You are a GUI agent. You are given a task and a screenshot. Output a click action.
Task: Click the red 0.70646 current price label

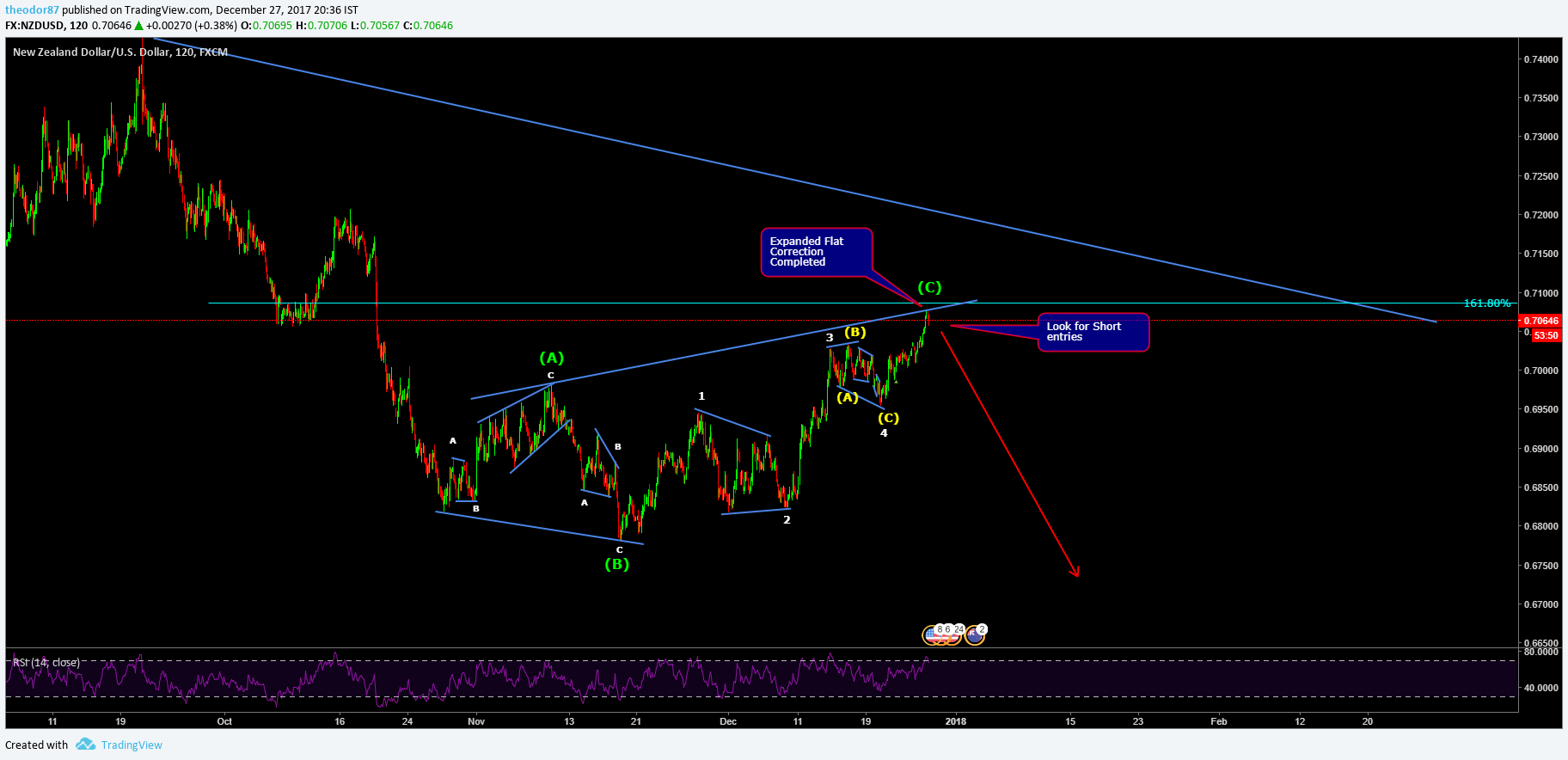1541,321
